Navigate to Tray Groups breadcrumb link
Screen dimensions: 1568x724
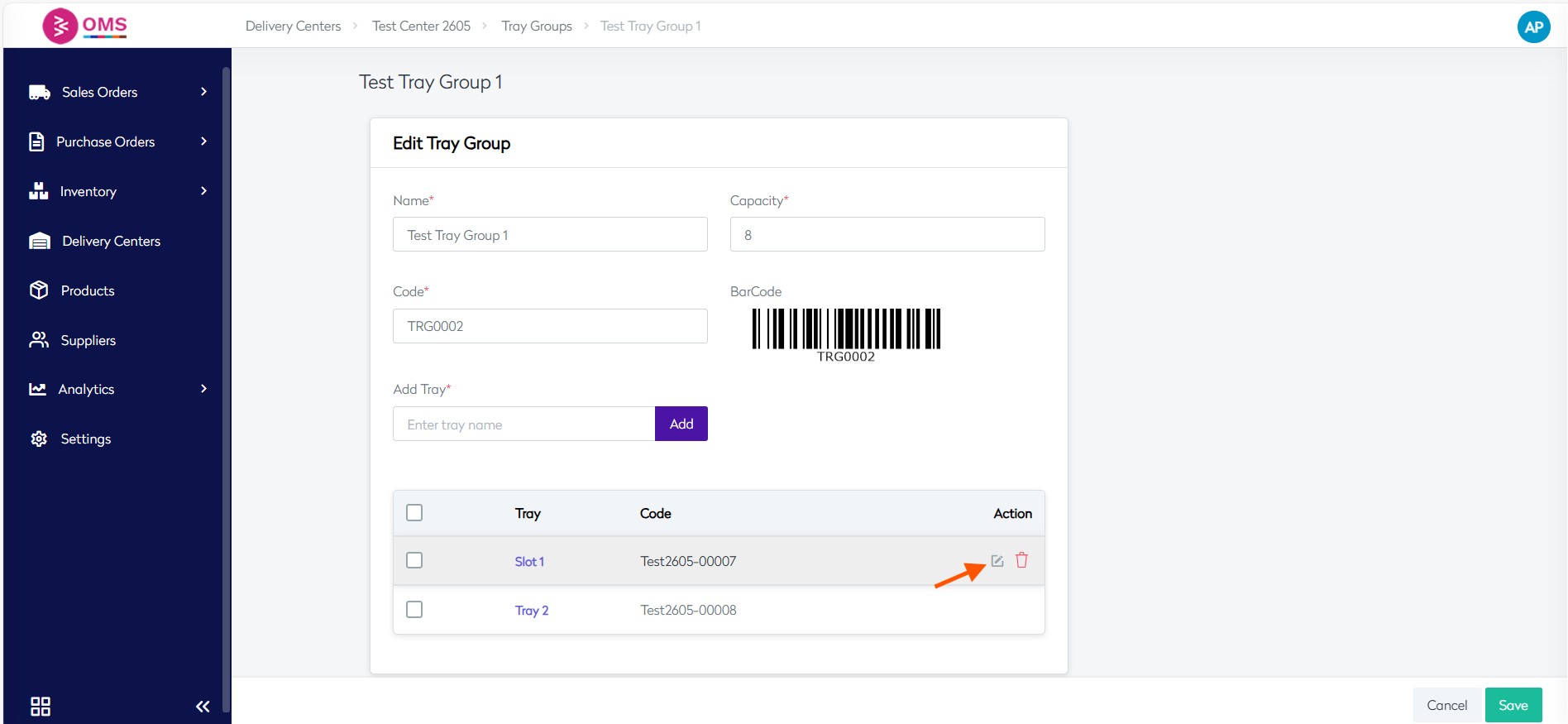(536, 26)
